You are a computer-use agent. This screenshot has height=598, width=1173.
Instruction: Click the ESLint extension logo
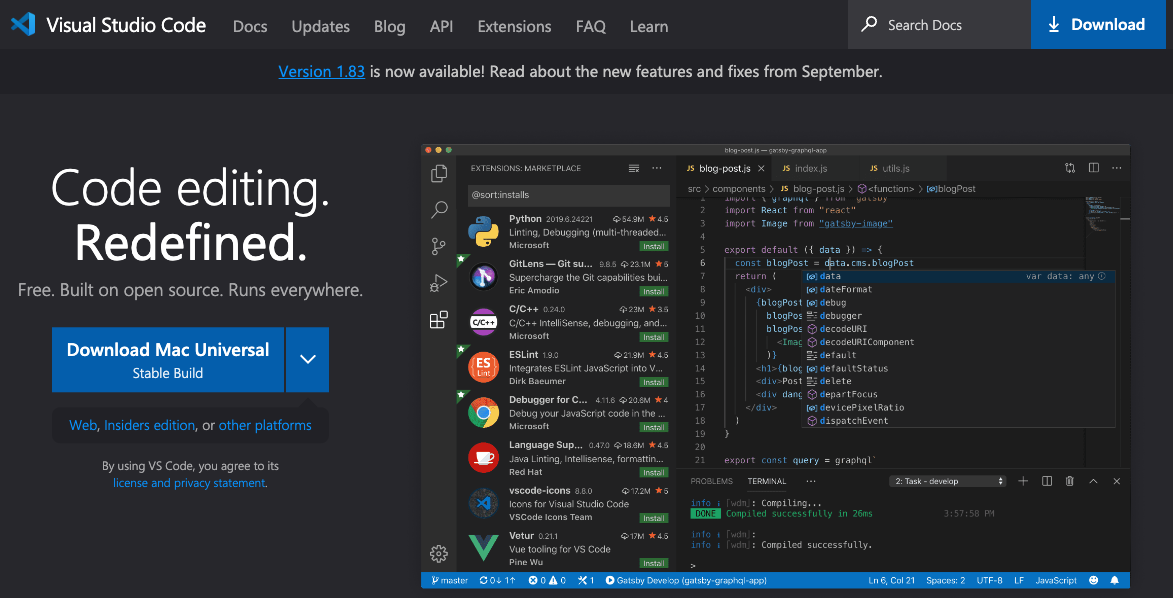484,367
